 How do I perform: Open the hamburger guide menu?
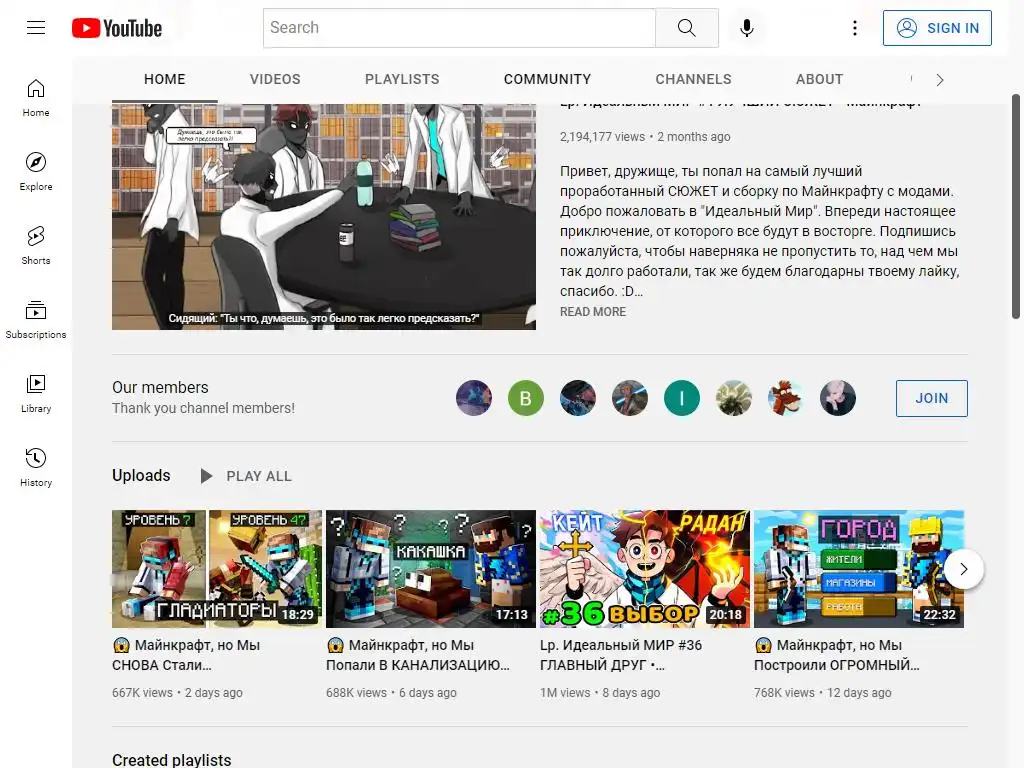36,27
